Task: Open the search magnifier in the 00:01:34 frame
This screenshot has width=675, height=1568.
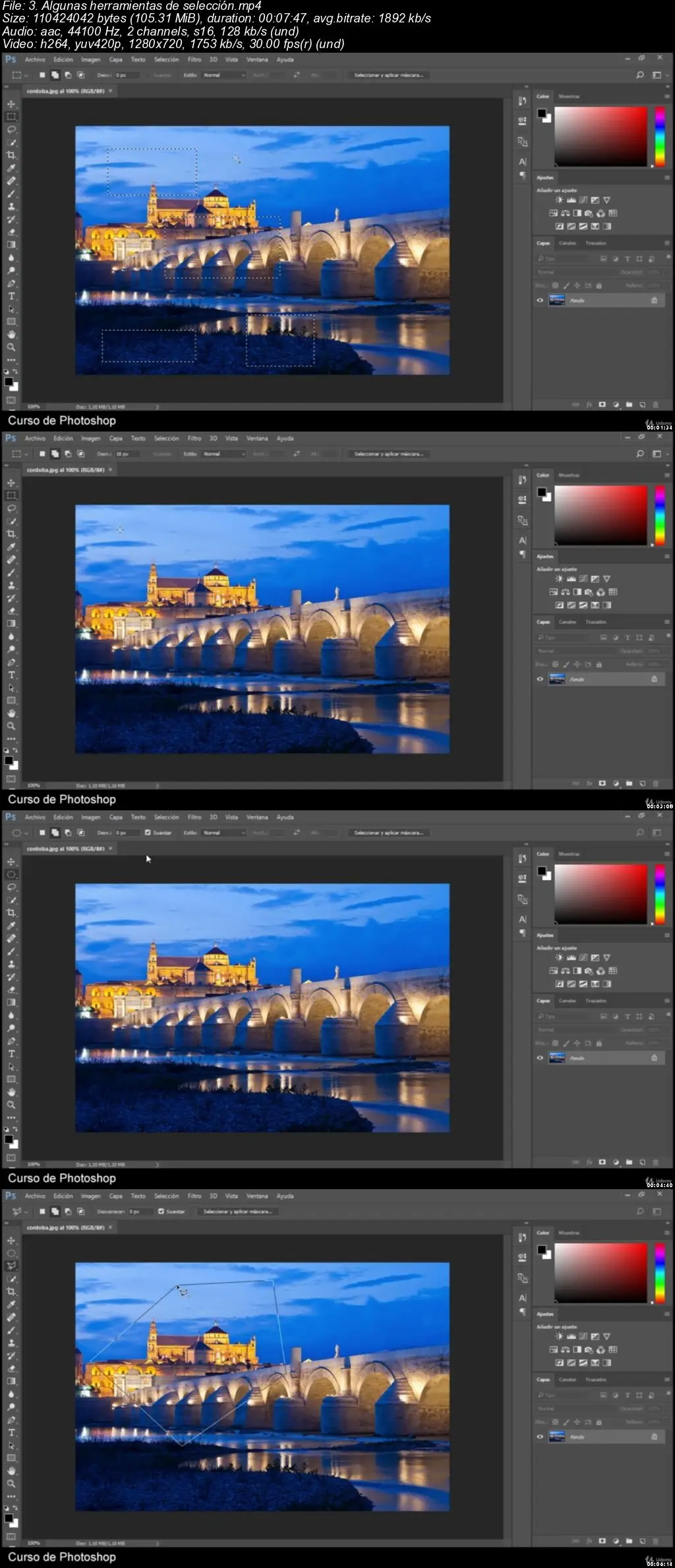Action: pos(639,75)
